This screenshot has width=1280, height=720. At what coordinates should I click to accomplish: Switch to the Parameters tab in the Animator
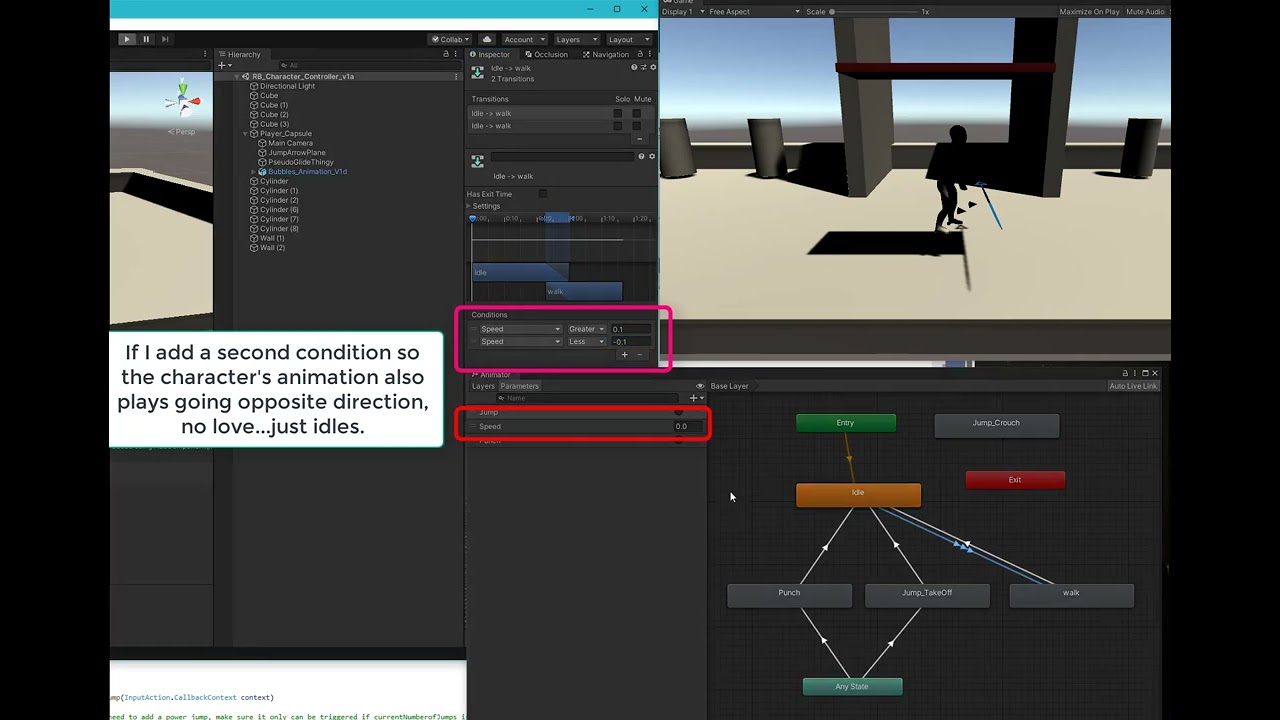(519, 386)
